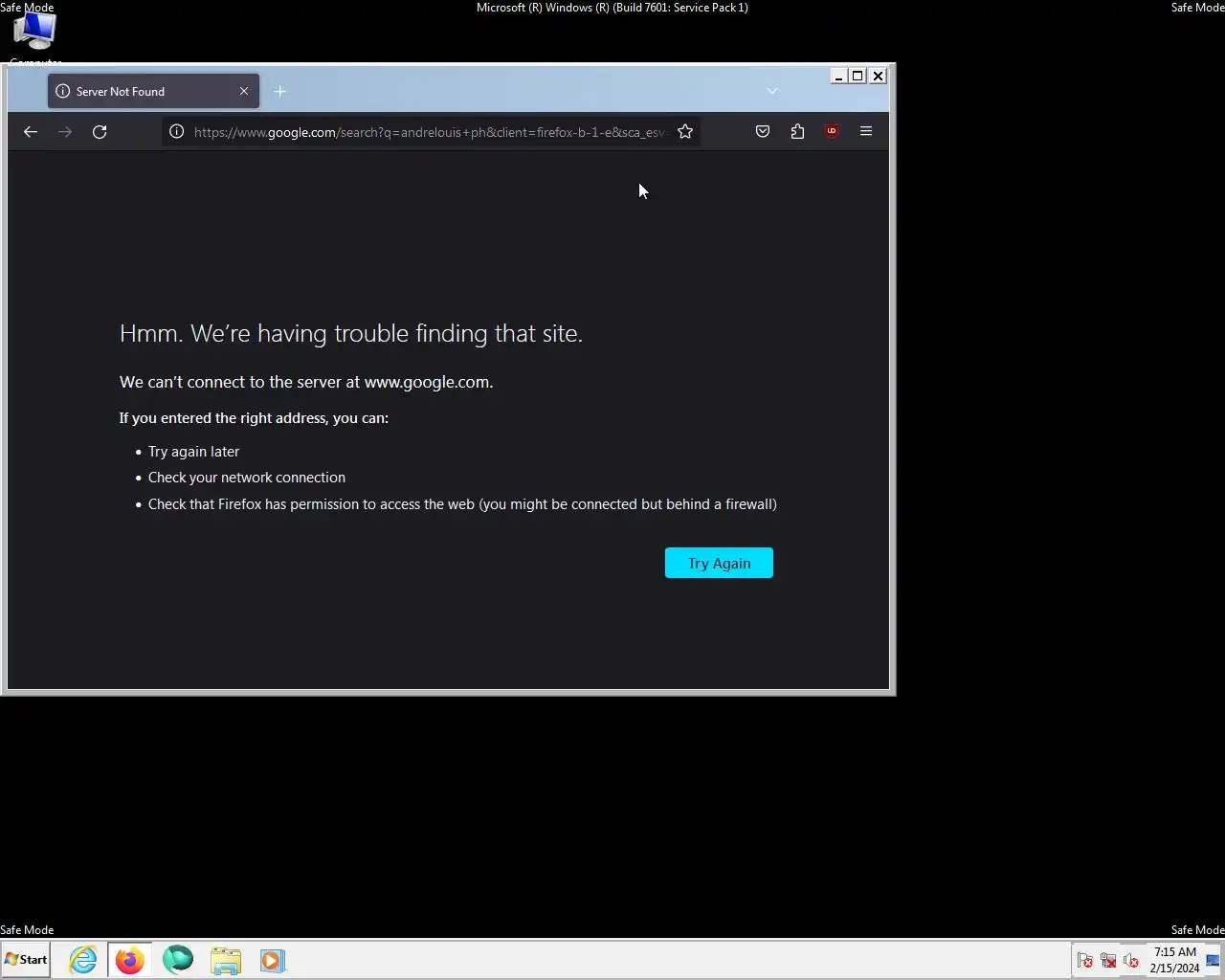Open the volume speaker tray icon
The image size is (1225, 980).
1131,961
